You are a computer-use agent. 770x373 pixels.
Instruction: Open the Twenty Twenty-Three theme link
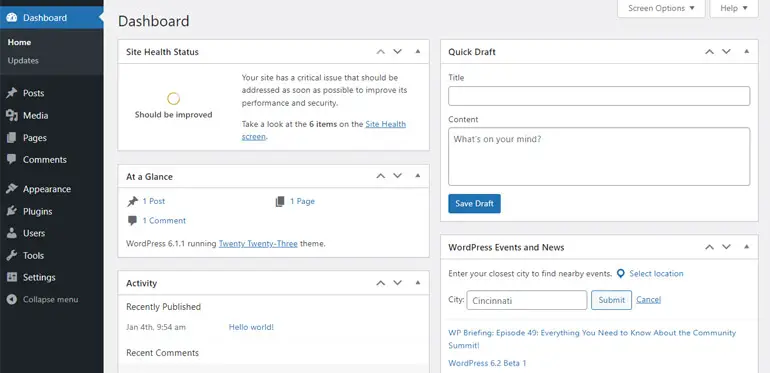(x=258, y=243)
